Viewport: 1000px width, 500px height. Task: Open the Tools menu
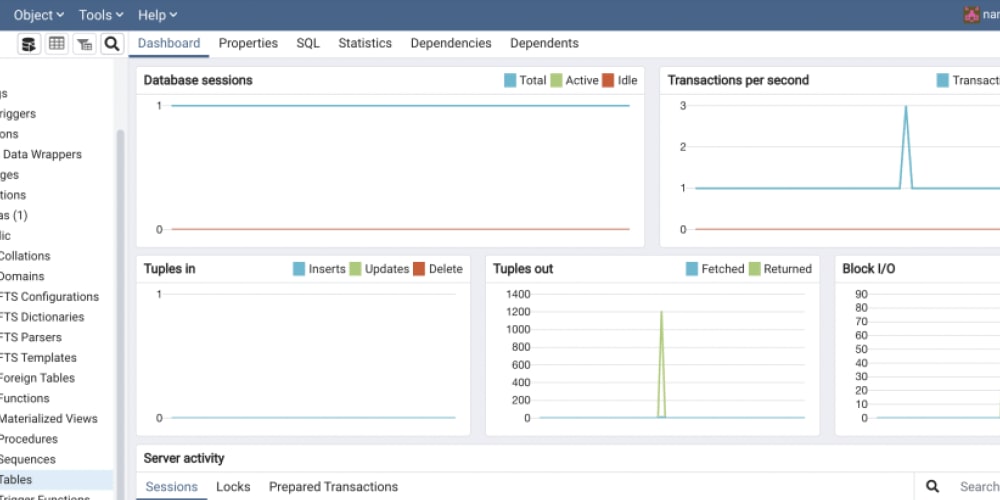click(x=101, y=15)
